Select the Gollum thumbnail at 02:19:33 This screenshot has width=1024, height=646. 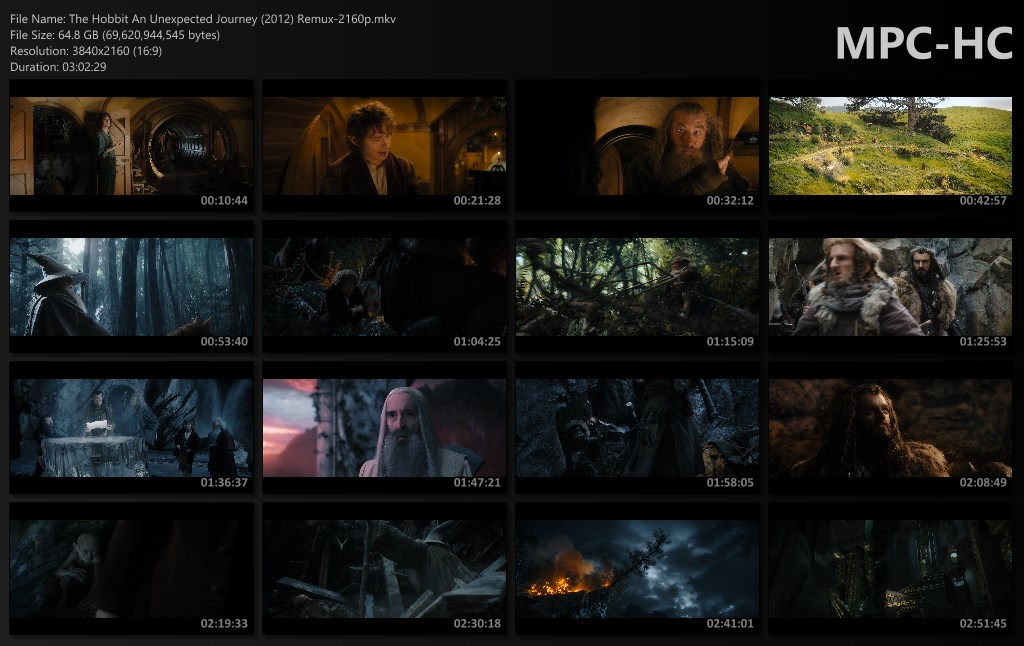[x=131, y=568]
